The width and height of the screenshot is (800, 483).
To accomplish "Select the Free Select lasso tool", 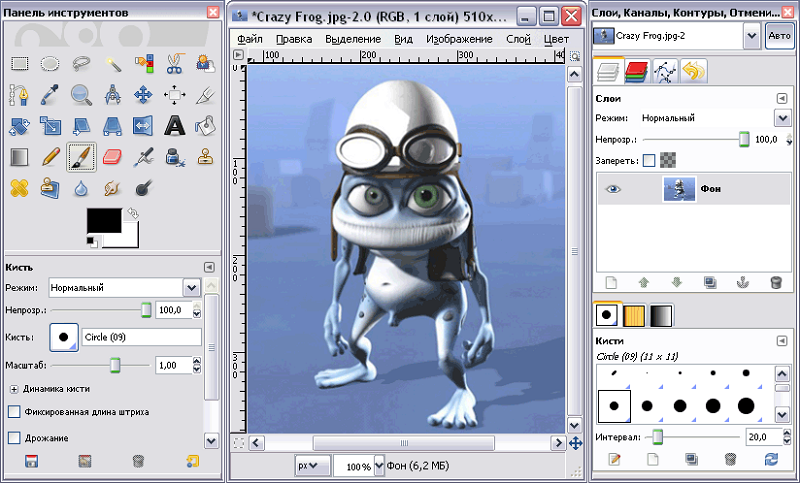I will 81,64.
